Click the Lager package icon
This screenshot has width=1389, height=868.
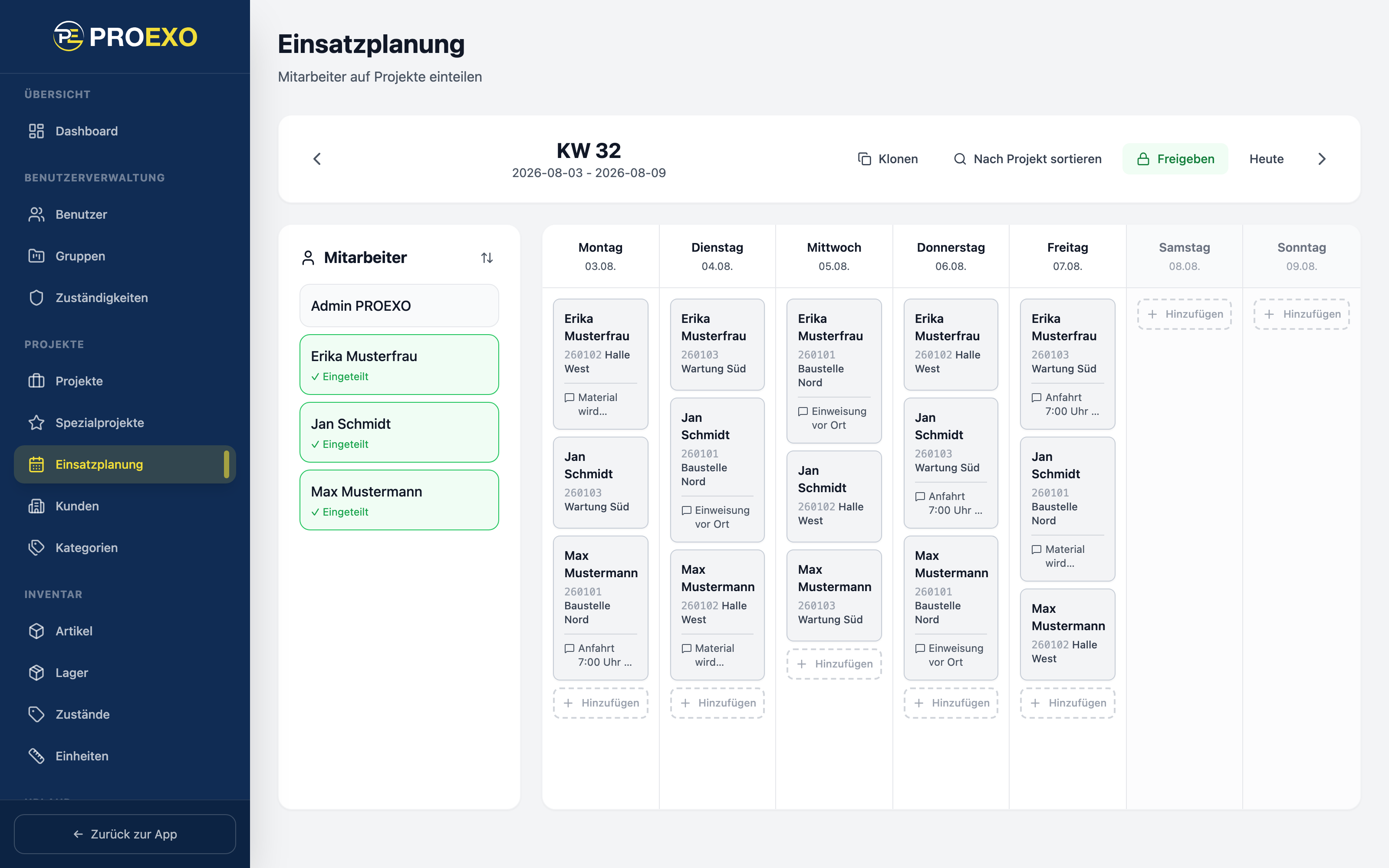pyautogui.click(x=36, y=672)
